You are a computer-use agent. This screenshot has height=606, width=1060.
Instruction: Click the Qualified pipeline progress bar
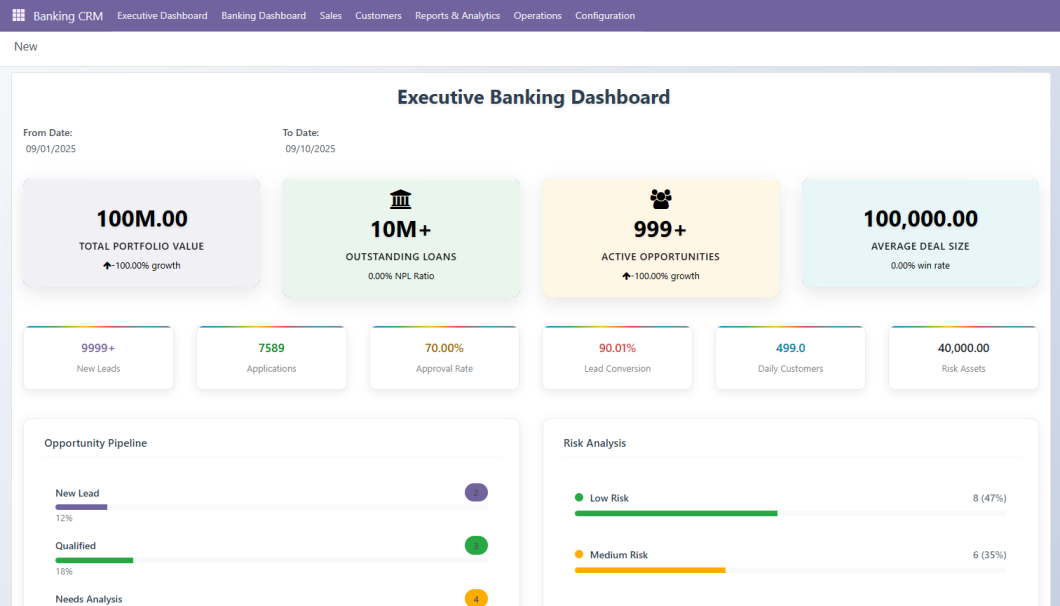click(x=271, y=560)
